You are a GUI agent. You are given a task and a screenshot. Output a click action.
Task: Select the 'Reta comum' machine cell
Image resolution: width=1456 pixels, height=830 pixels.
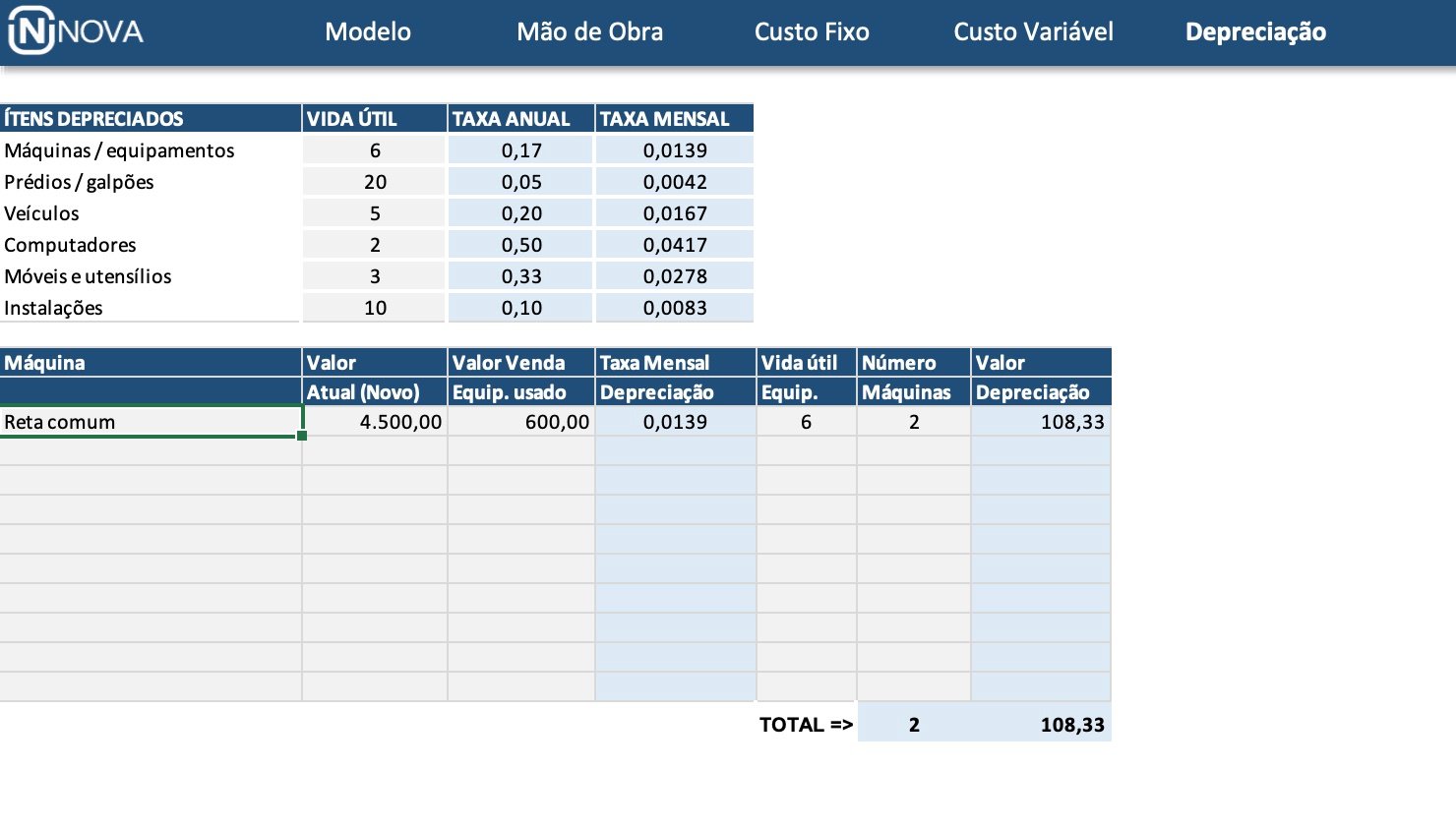[x=151, y=421]
